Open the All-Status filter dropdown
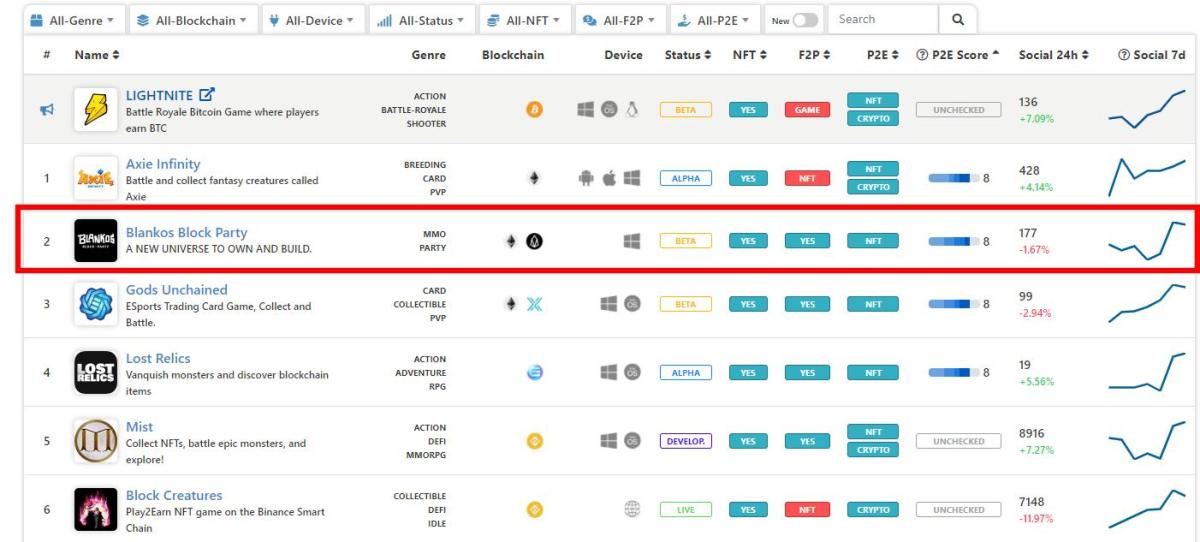The width and height of the screenshot is (1200, 542). (x=420, y=20)
